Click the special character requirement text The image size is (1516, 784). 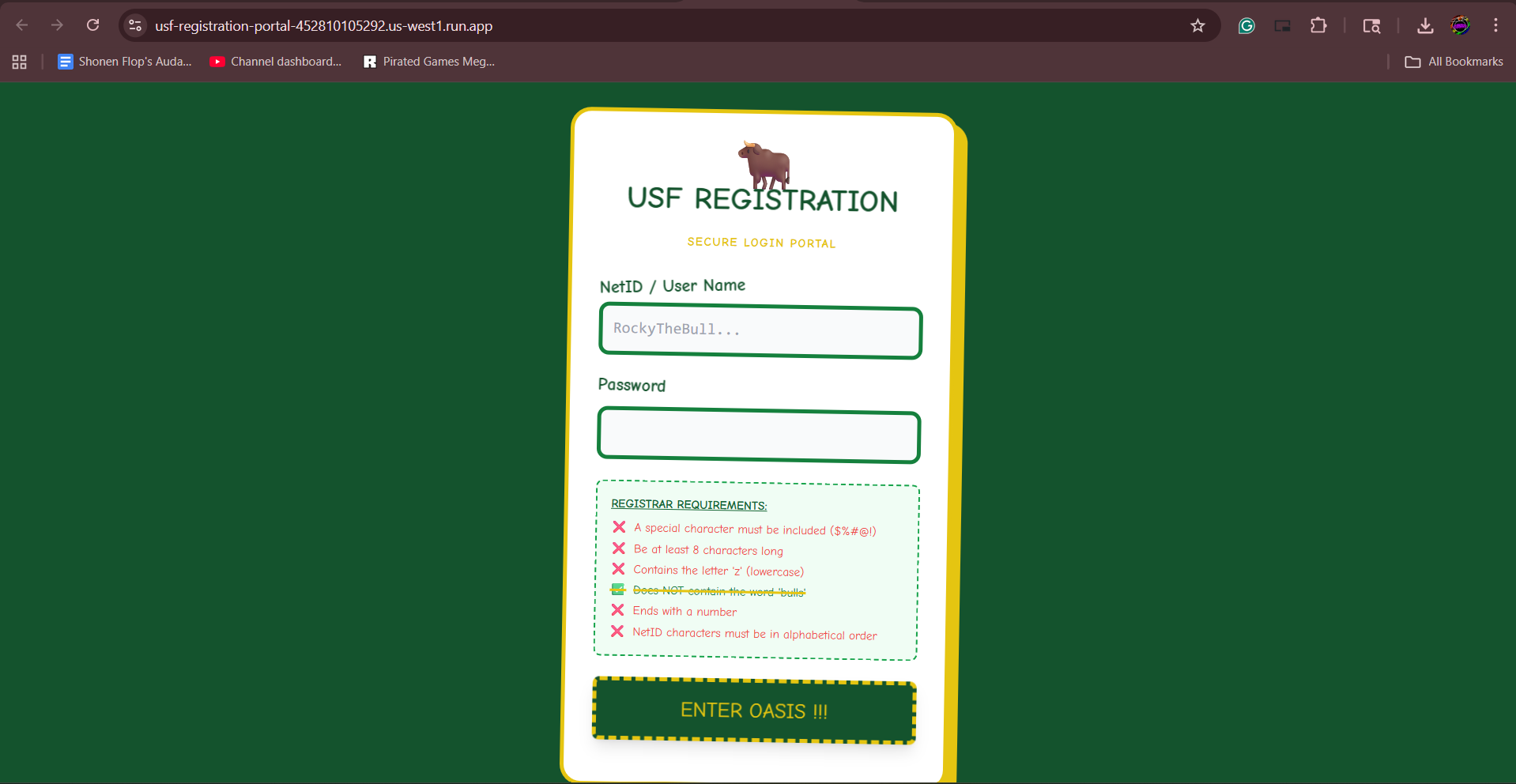pos(755,530)
